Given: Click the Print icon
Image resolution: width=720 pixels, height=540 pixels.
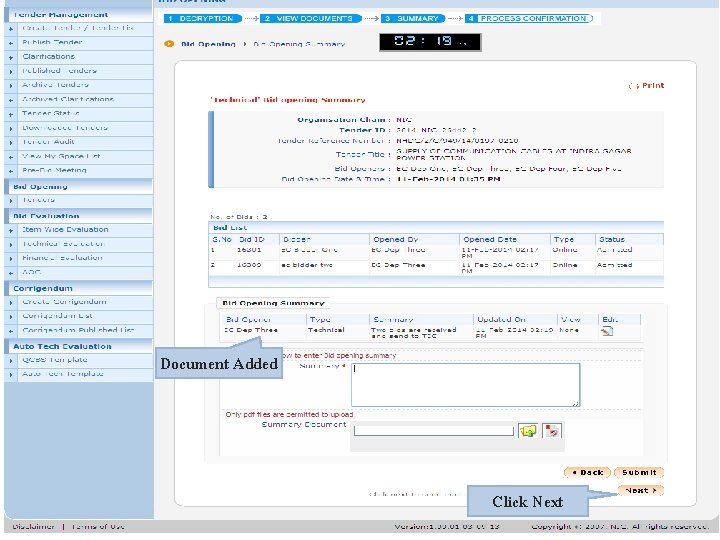Looking at the screenshot, I should click(633, 86).
